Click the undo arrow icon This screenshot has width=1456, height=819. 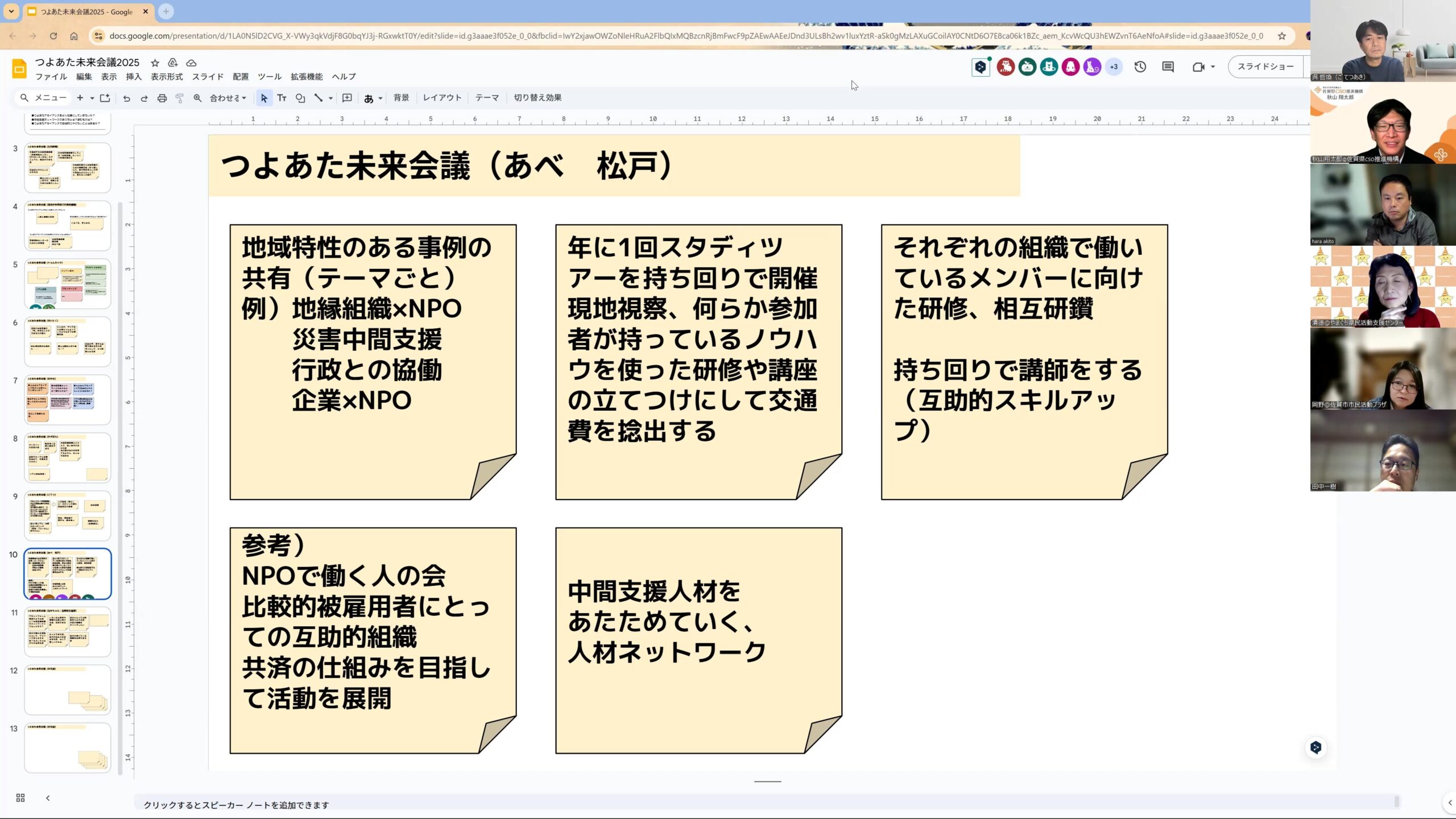tap(126, 98)
